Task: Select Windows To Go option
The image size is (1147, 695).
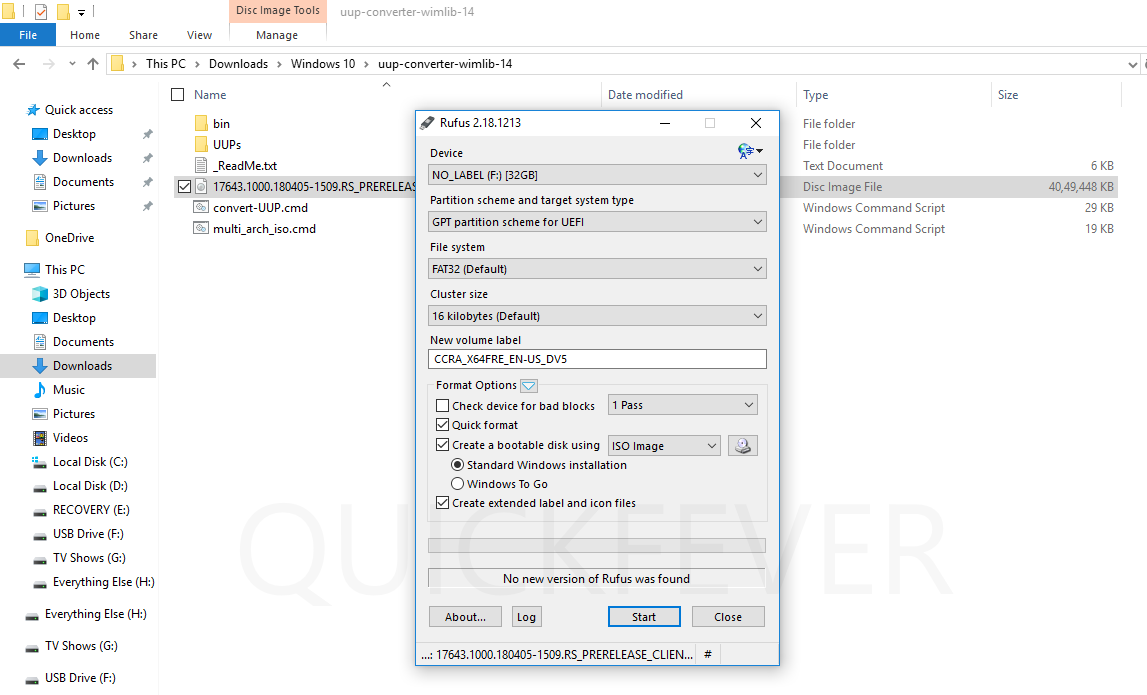Action: click(457, 484)
